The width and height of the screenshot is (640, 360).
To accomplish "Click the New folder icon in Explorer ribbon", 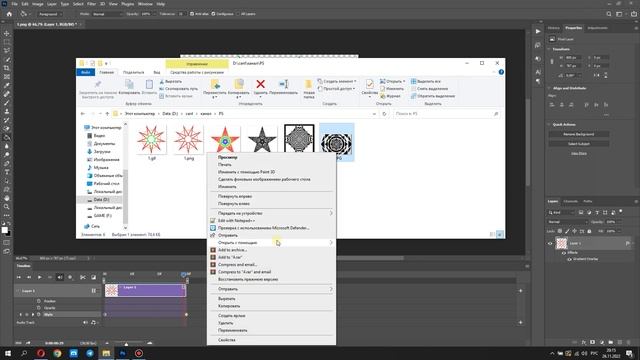I will [x=309, y=85].
